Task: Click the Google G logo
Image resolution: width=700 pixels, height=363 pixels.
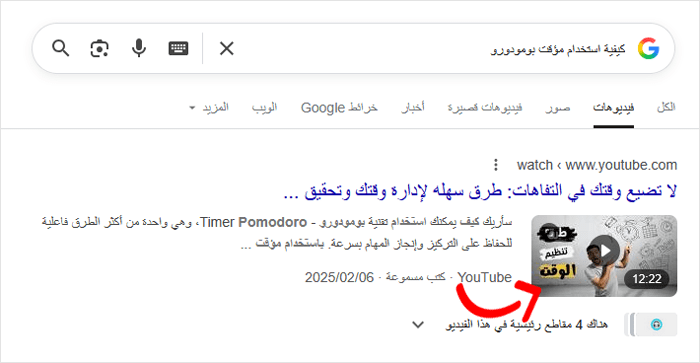Action: point(648,48)
